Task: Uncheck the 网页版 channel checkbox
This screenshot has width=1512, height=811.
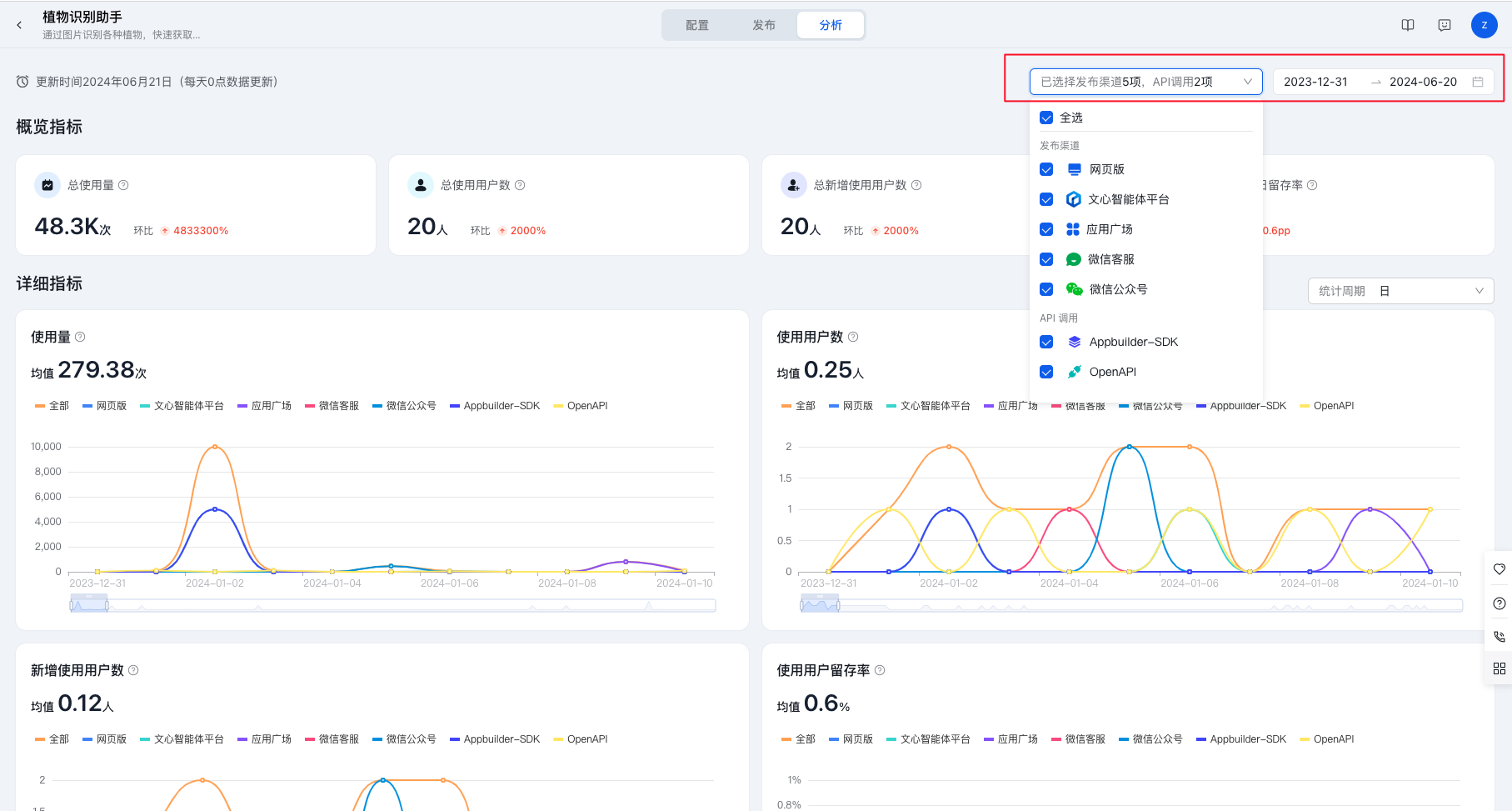Action: [1046, 169]
